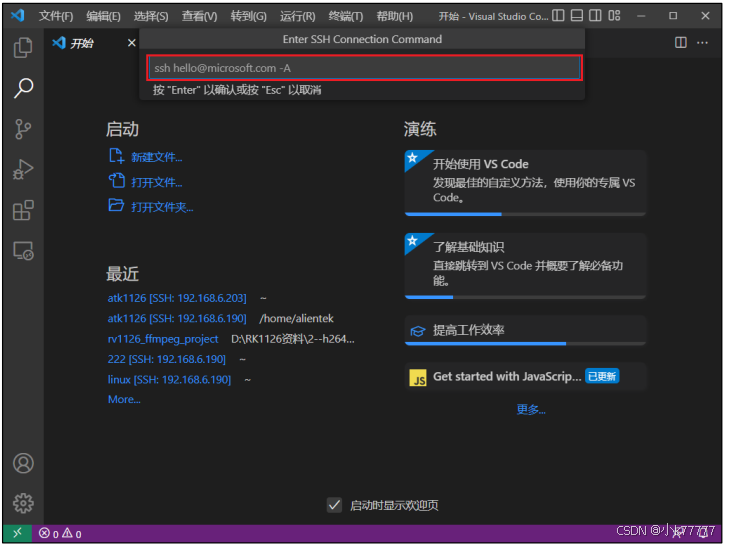Viewport: 733px width, 544px height.
Task: Click the 新建文件... link
Action: (x=157, y=157)
